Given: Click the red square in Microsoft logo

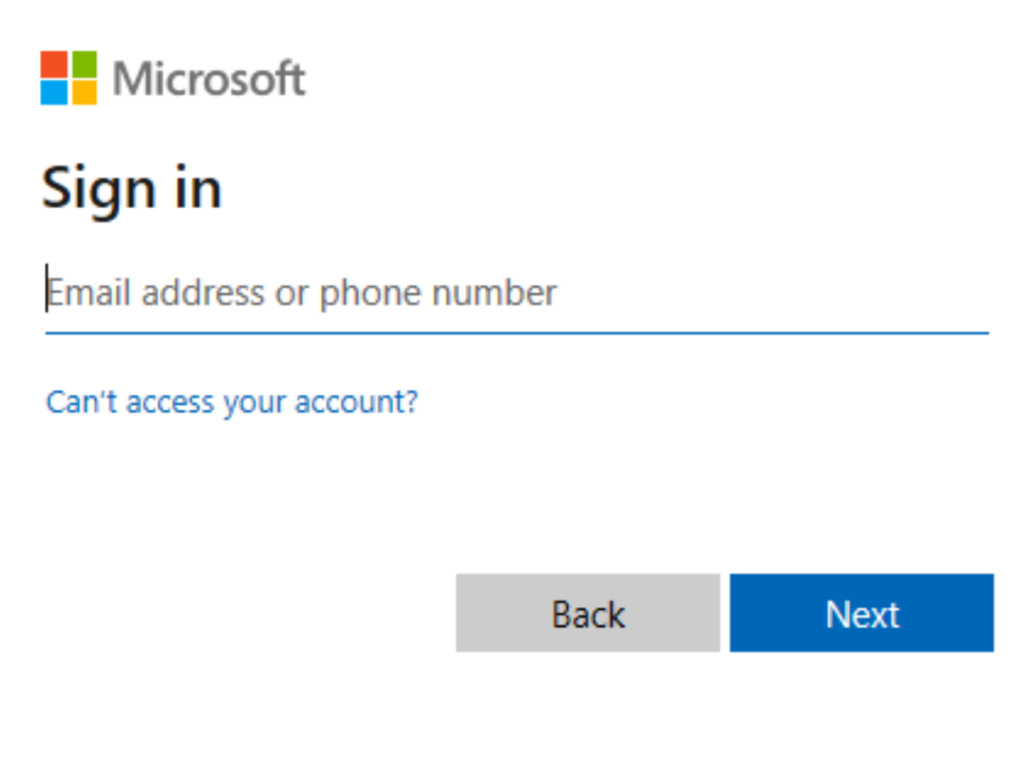Looking at the screenshot, I should (54, 64).
